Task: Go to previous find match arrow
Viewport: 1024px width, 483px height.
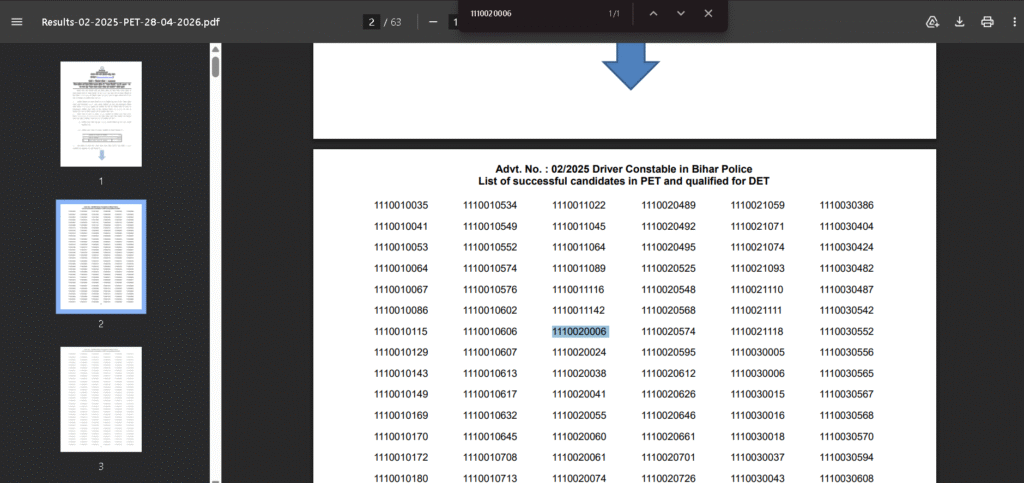Action: (653, 14)
